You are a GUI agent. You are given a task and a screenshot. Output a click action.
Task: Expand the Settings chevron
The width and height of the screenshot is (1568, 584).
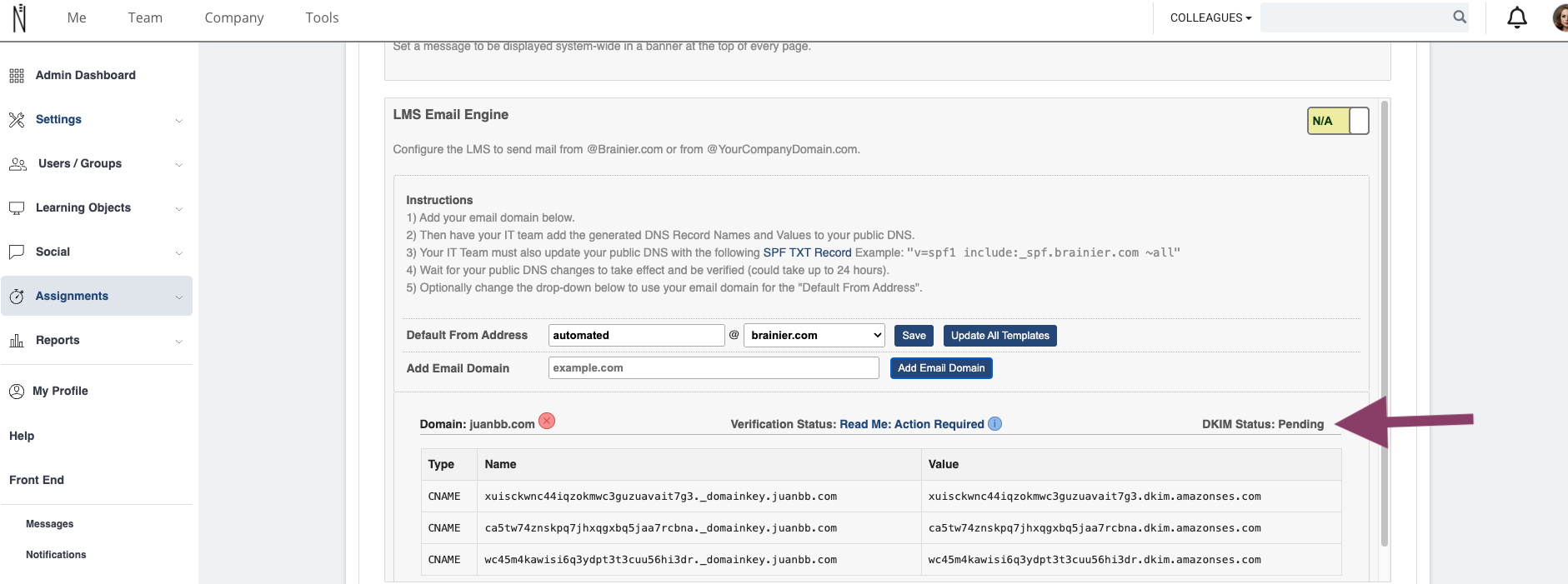(178, 121)
